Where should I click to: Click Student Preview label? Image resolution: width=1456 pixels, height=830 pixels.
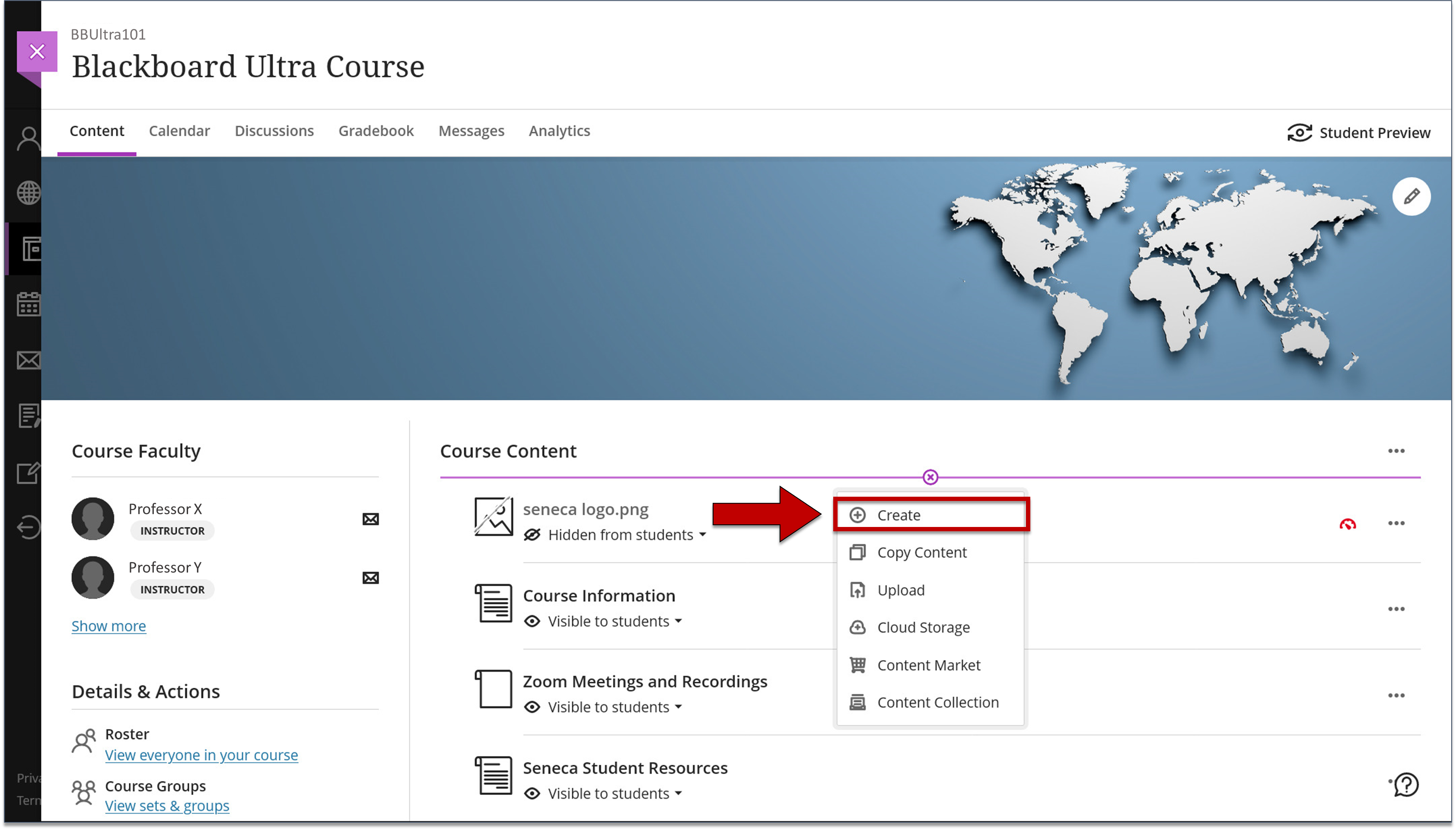click(x=1374, y=133)
